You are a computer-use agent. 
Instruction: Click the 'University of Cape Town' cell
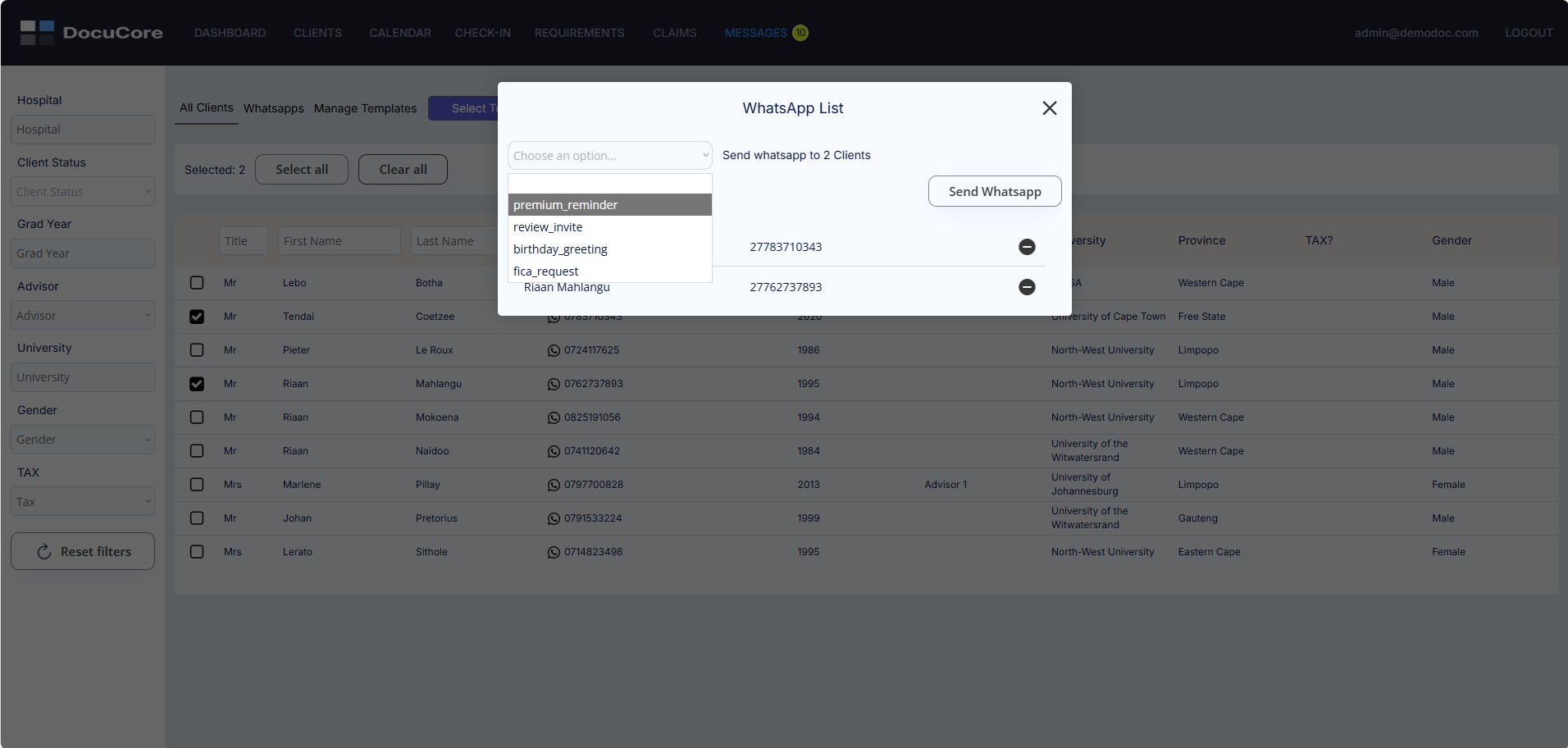(x=1108, y=317)
